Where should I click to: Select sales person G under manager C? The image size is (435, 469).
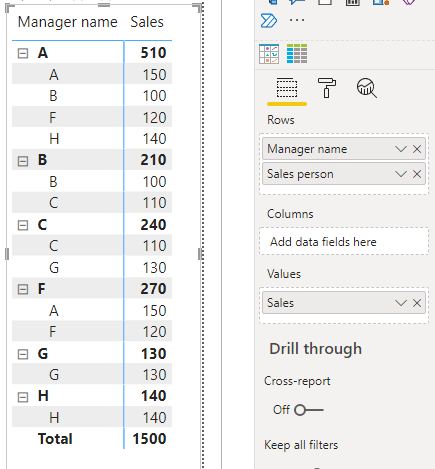54,268
